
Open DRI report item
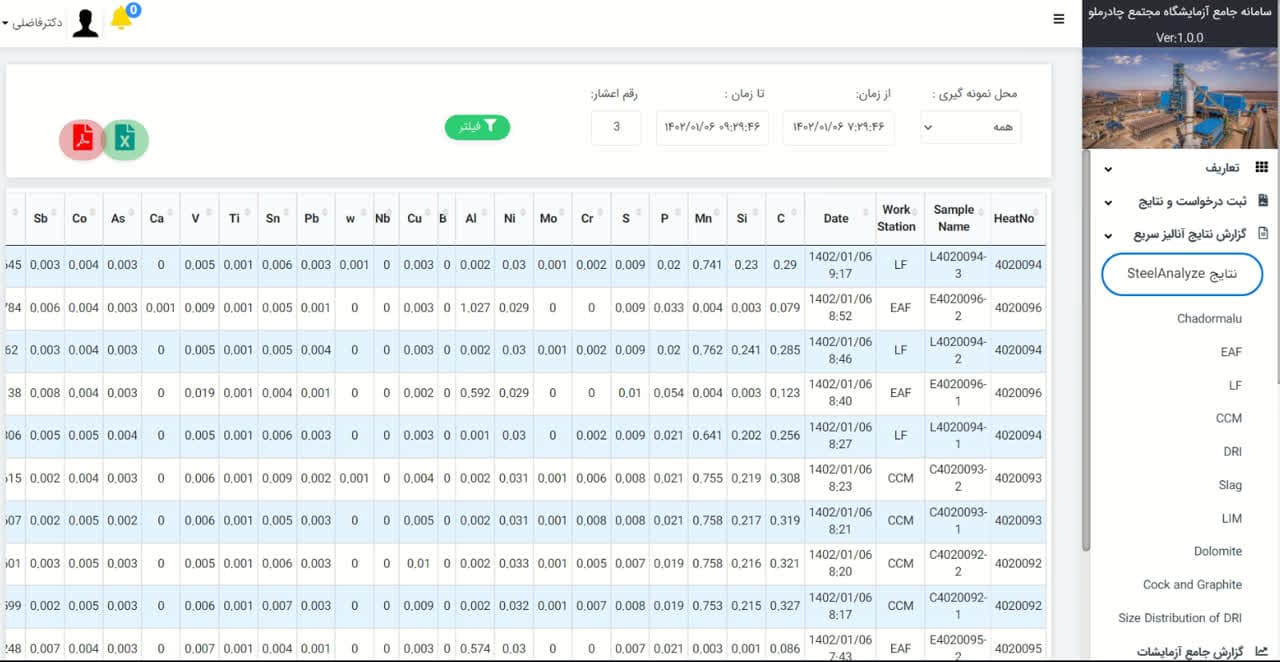(x=1232, y=452)
